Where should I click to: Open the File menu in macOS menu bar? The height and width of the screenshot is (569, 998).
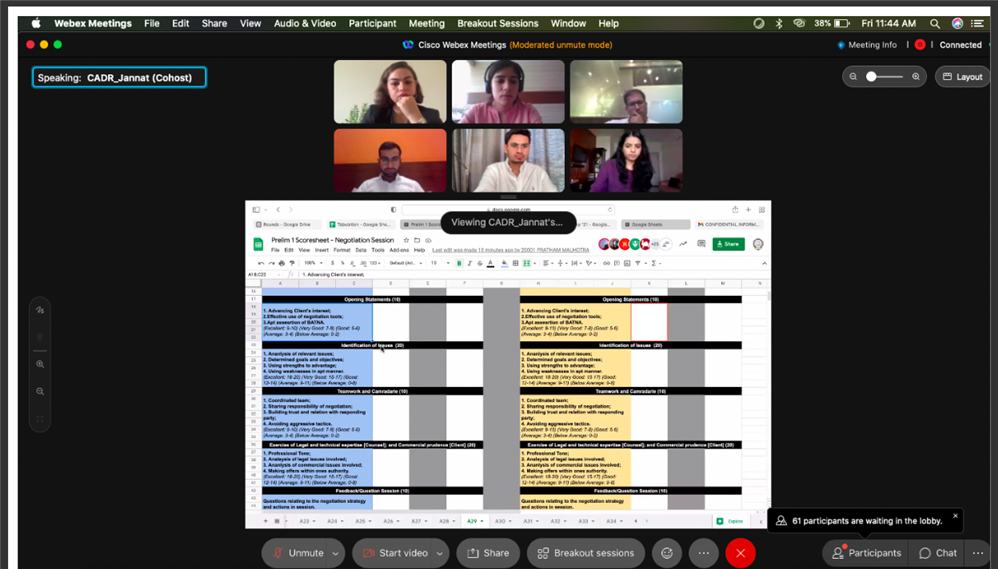coord(151,23)
